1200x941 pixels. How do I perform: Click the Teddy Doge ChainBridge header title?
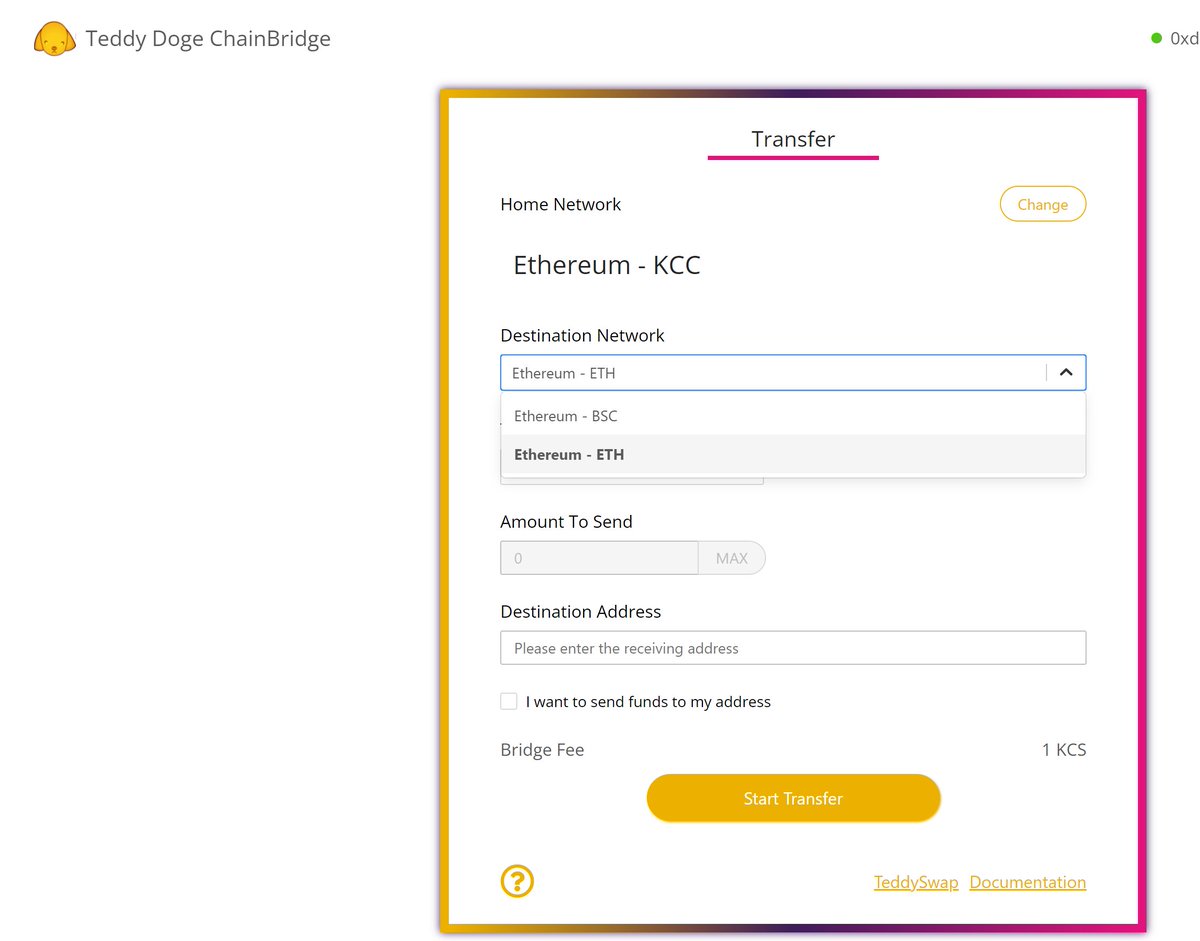click(x=208, y=38)
